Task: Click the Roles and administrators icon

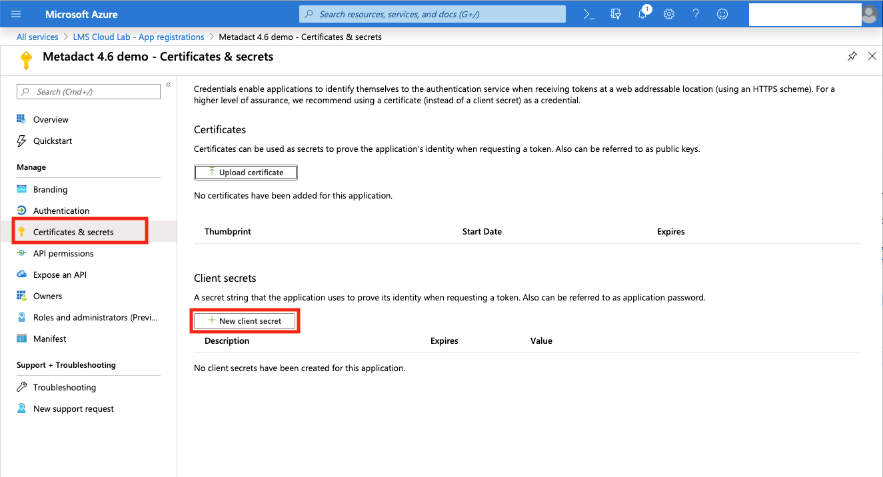Action: [21, 317]
